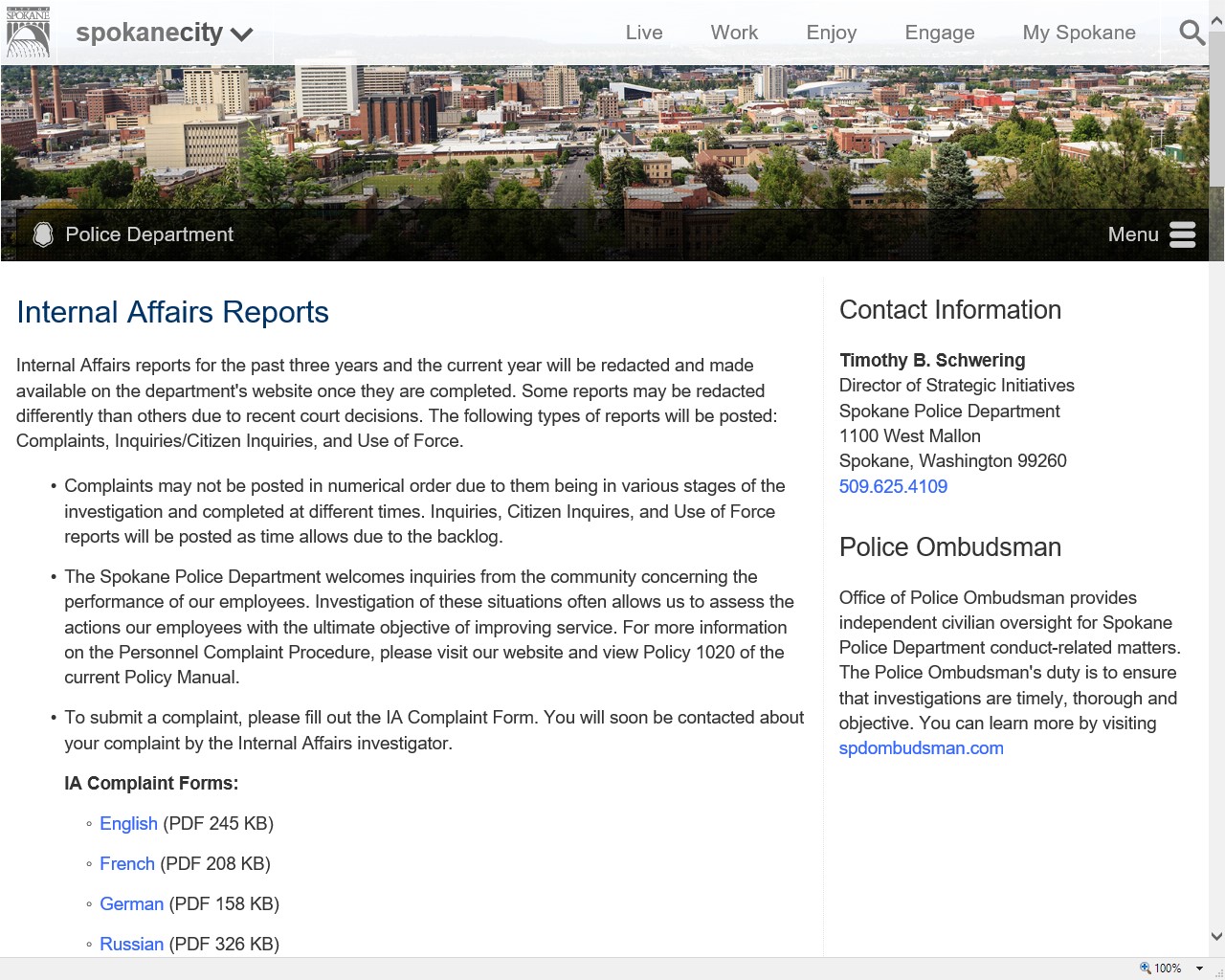Click the Police Department badge icon
Image resolution: width=1225 pixels, height=980 pixels.
pos(43,234)
